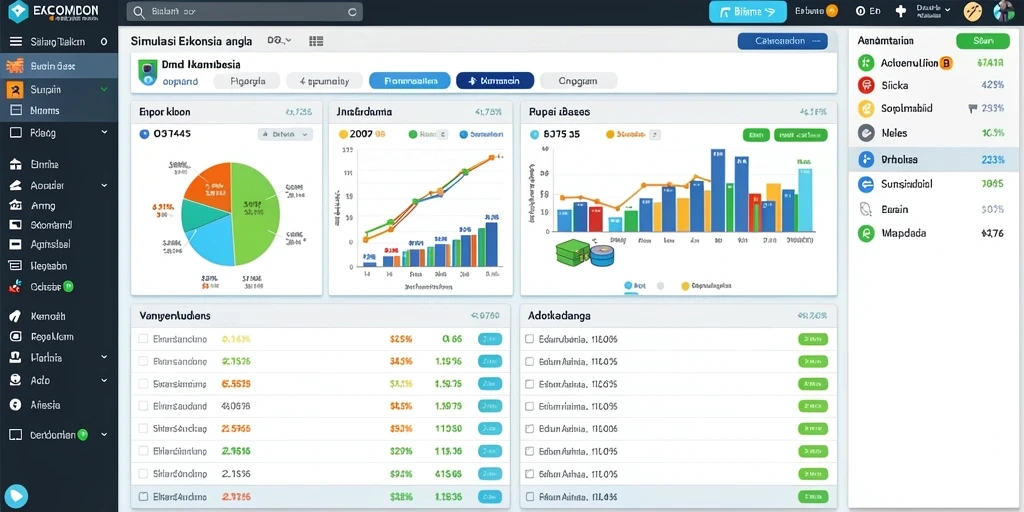Check the first box in Adotkadanga list

click(530, 339)
